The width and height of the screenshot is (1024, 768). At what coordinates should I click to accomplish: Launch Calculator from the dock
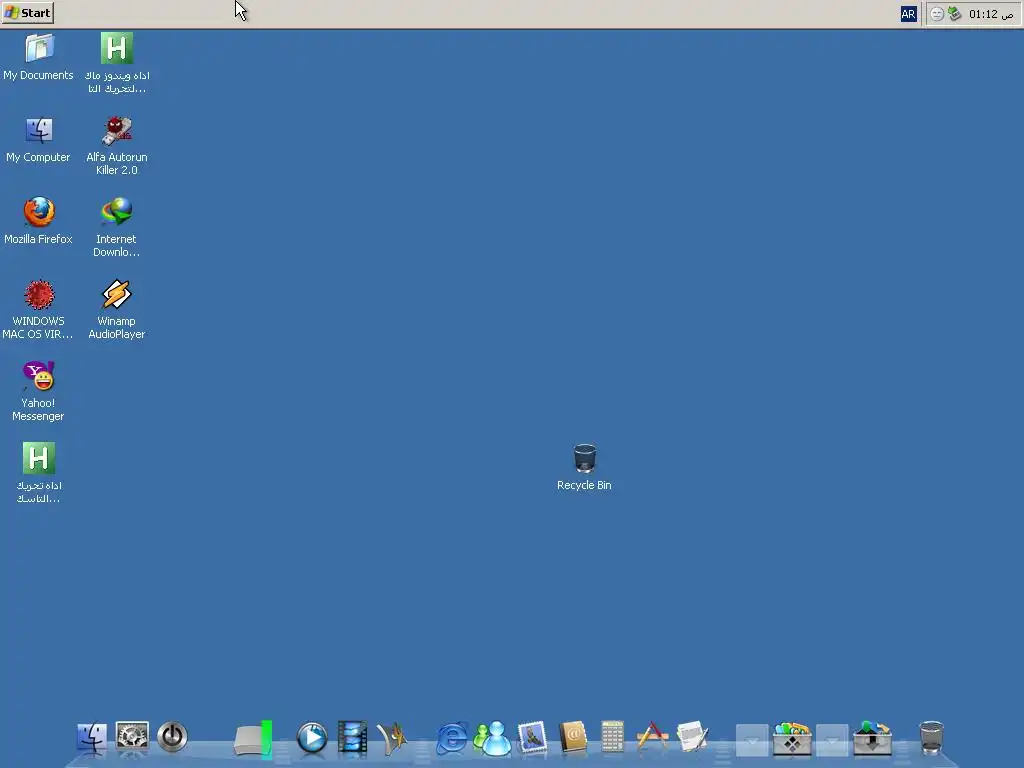tap(613, 737)
